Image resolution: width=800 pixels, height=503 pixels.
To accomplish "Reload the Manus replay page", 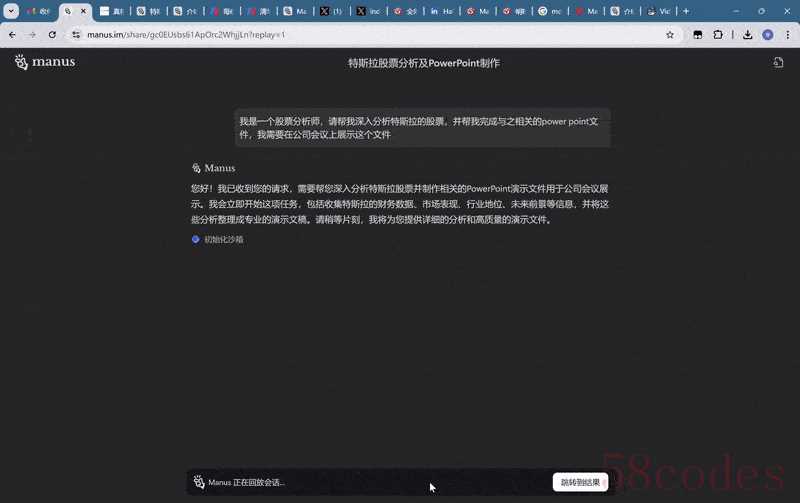I will 52,35.
